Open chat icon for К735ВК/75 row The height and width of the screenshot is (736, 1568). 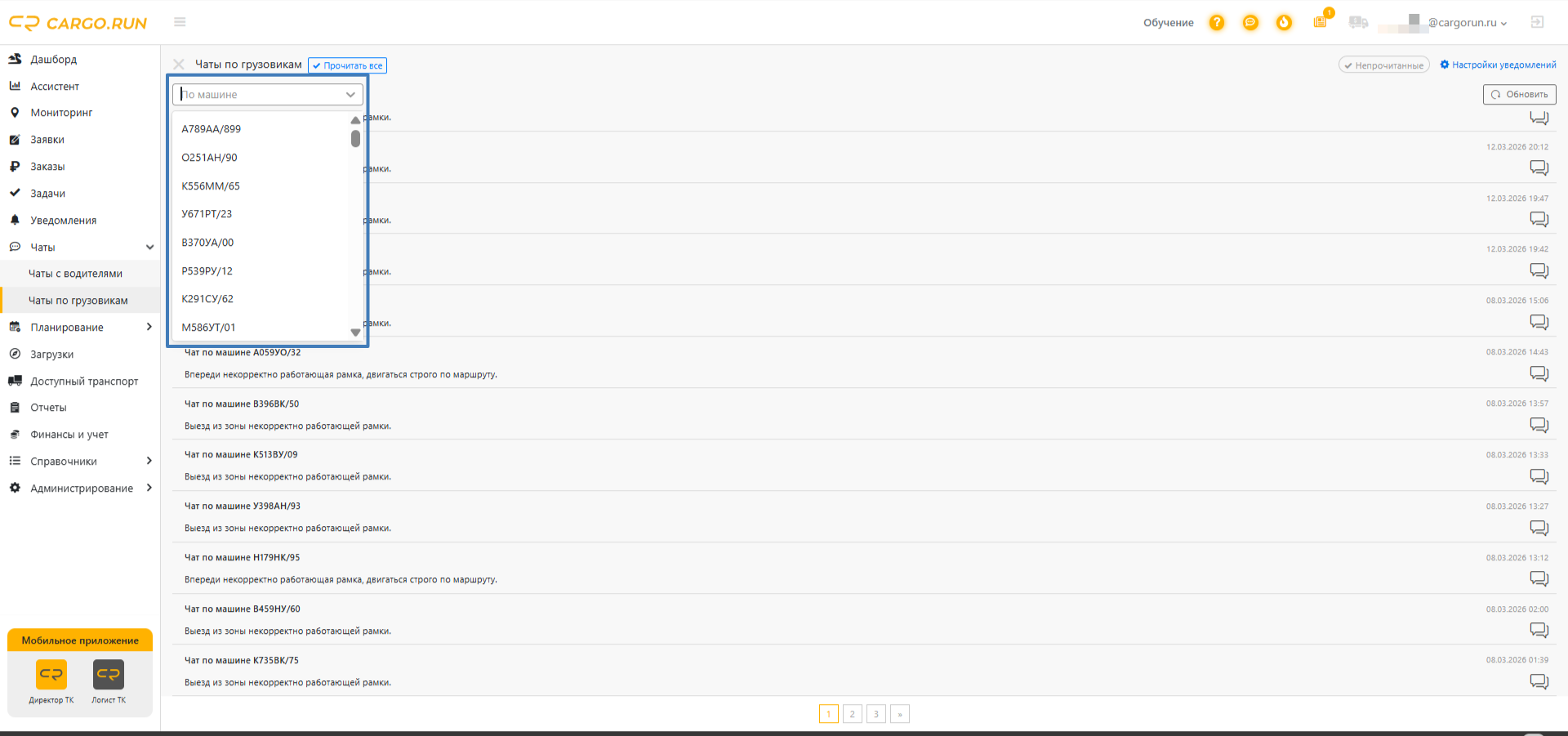1539,681
